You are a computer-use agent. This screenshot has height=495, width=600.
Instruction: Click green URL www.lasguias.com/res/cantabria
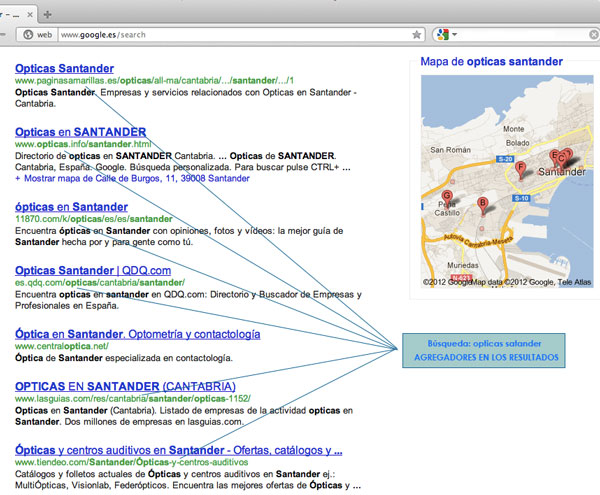click(x=133, y=399)
